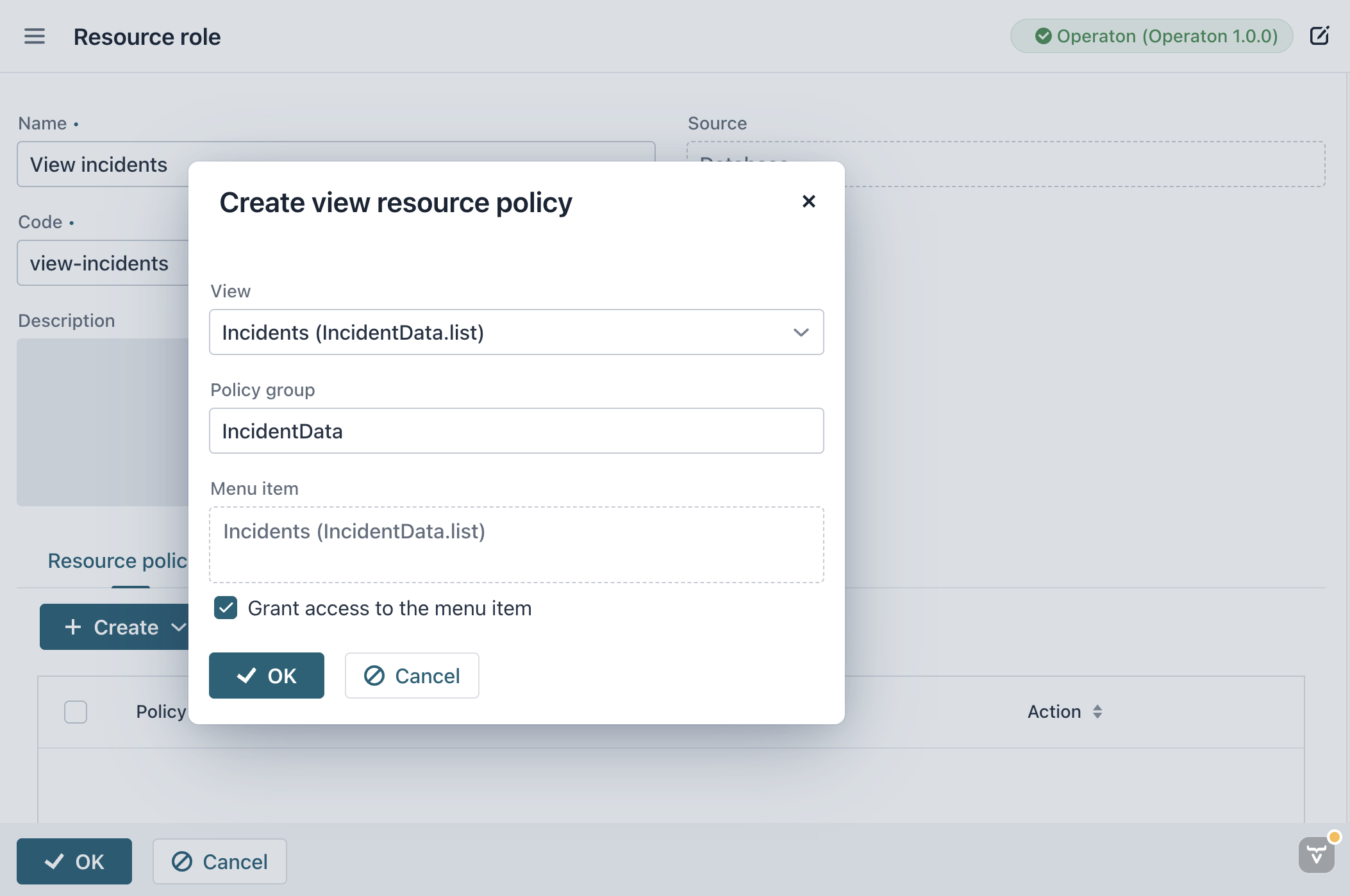This screenshot has width=1350, height=896.
Task: Click the Name field containing View incidents
Action: click(x=103, y=165)
